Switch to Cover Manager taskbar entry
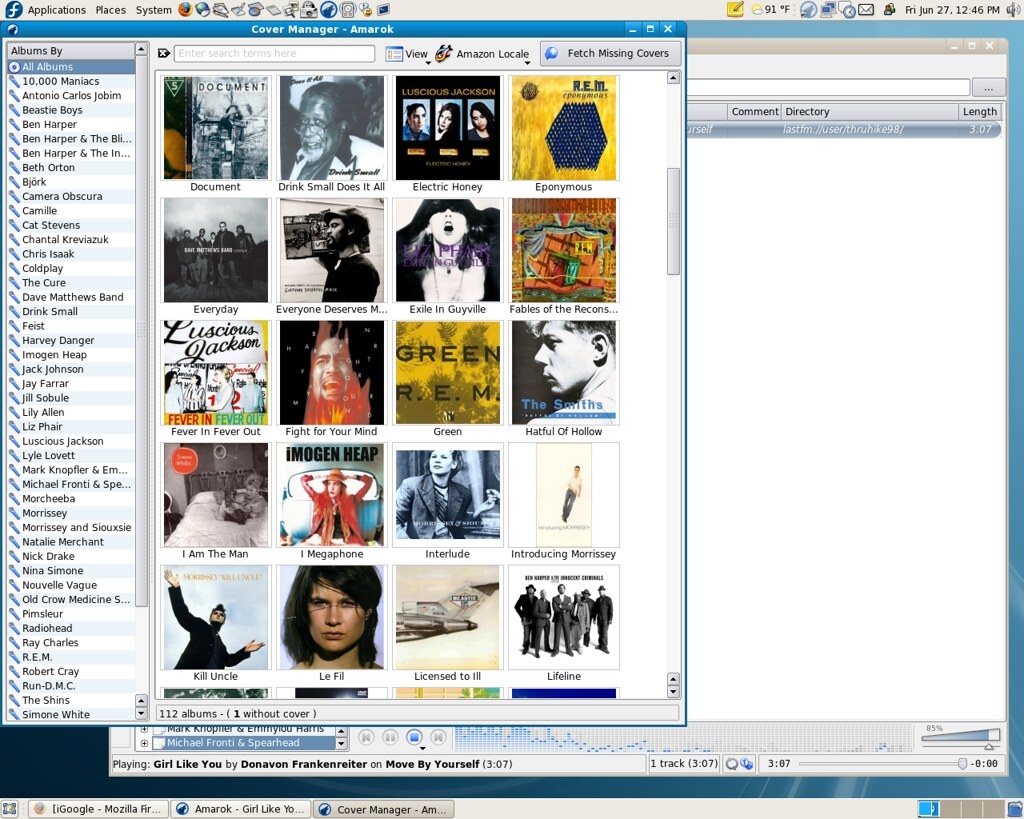The image size is (1024, 819). click(384, 809)
